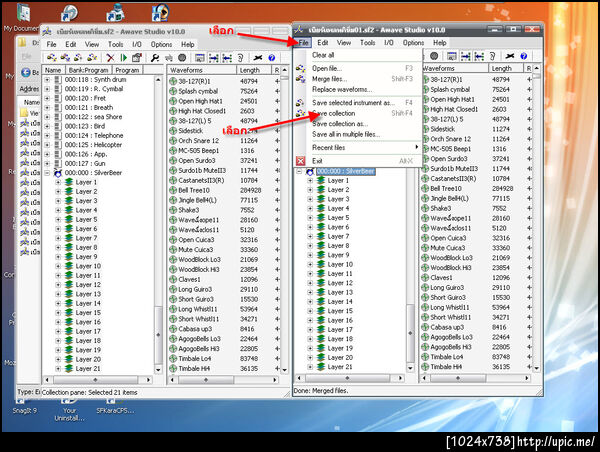Choose Save selected instrument as...

[x=353, y=103]
